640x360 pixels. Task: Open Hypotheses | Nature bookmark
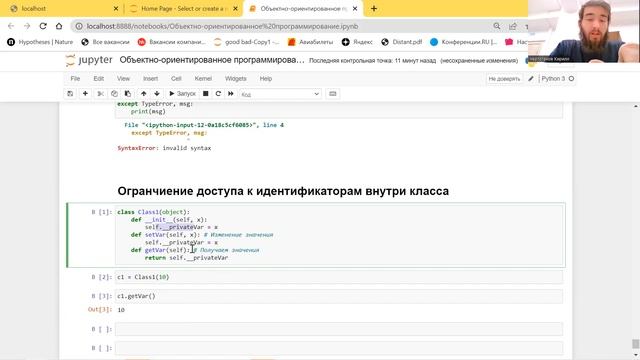pyautogui.click(x=40, y=42)
